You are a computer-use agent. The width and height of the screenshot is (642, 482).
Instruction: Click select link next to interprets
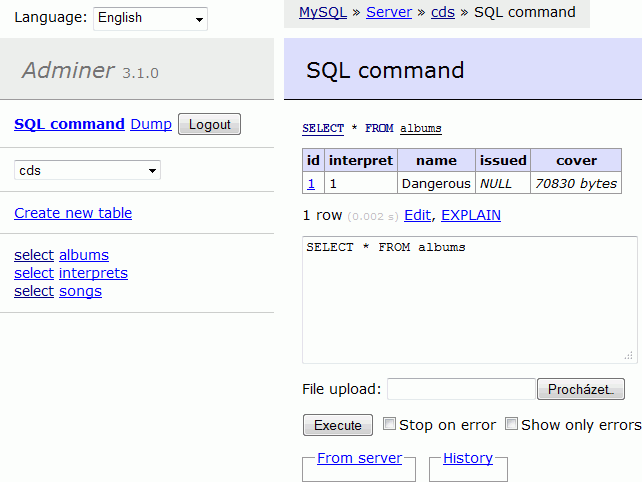[x=34, y=273]
